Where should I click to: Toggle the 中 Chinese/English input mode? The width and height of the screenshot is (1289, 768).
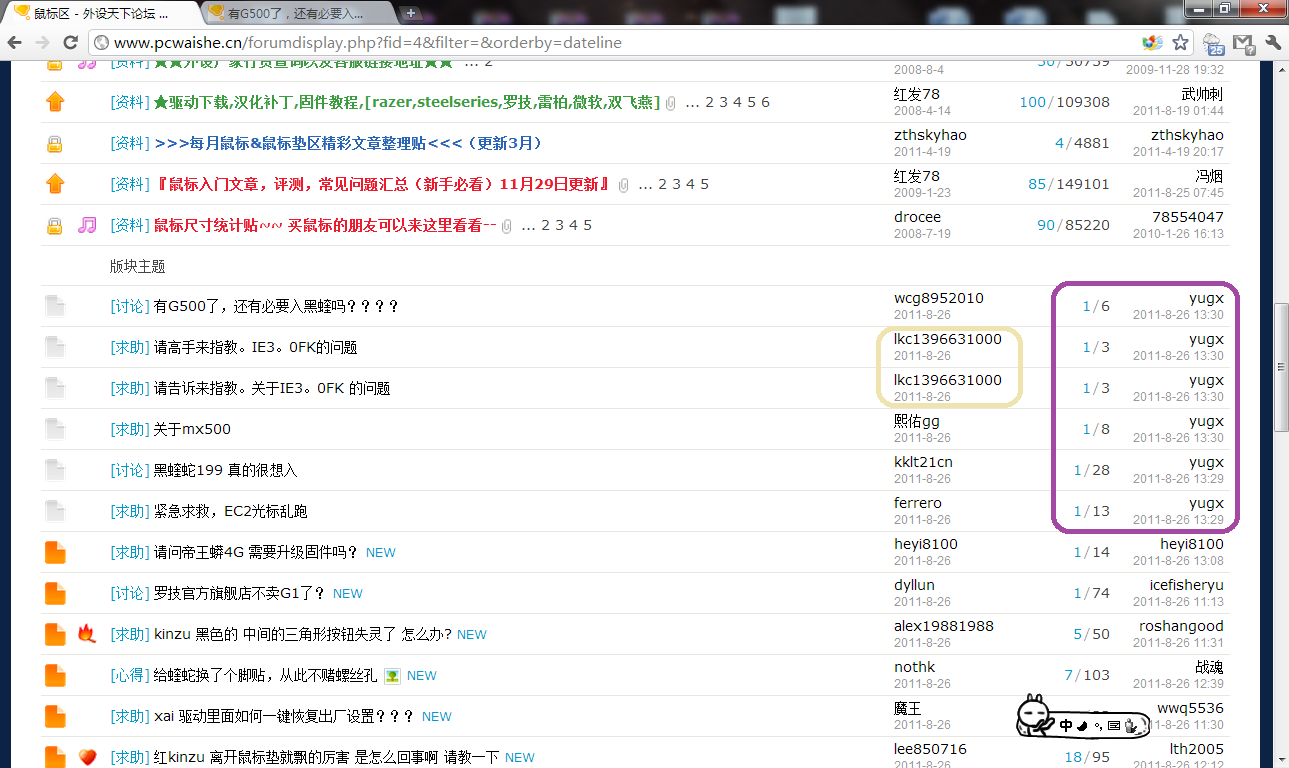click(x=1066, y=725)
